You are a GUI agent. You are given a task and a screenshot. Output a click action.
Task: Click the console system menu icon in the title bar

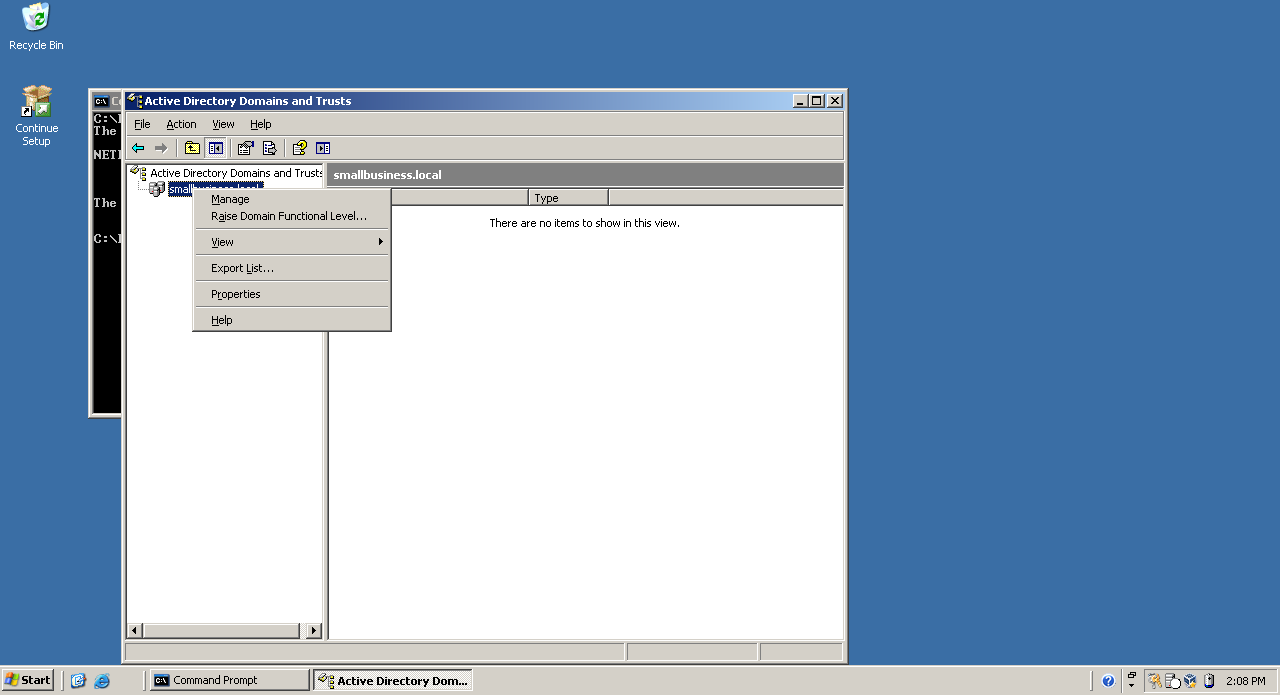pos(134,100)
